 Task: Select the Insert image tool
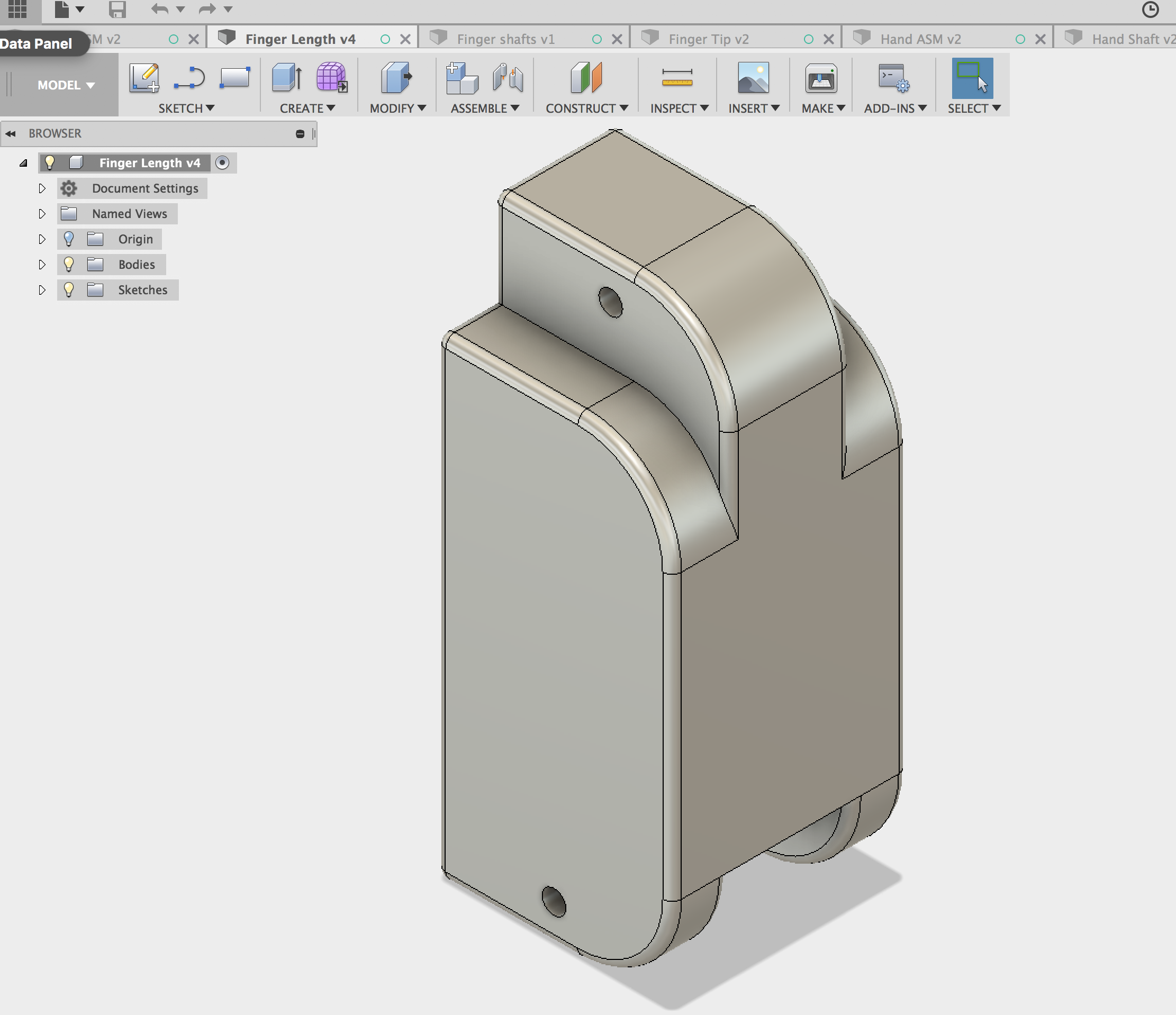pos(753,78)
